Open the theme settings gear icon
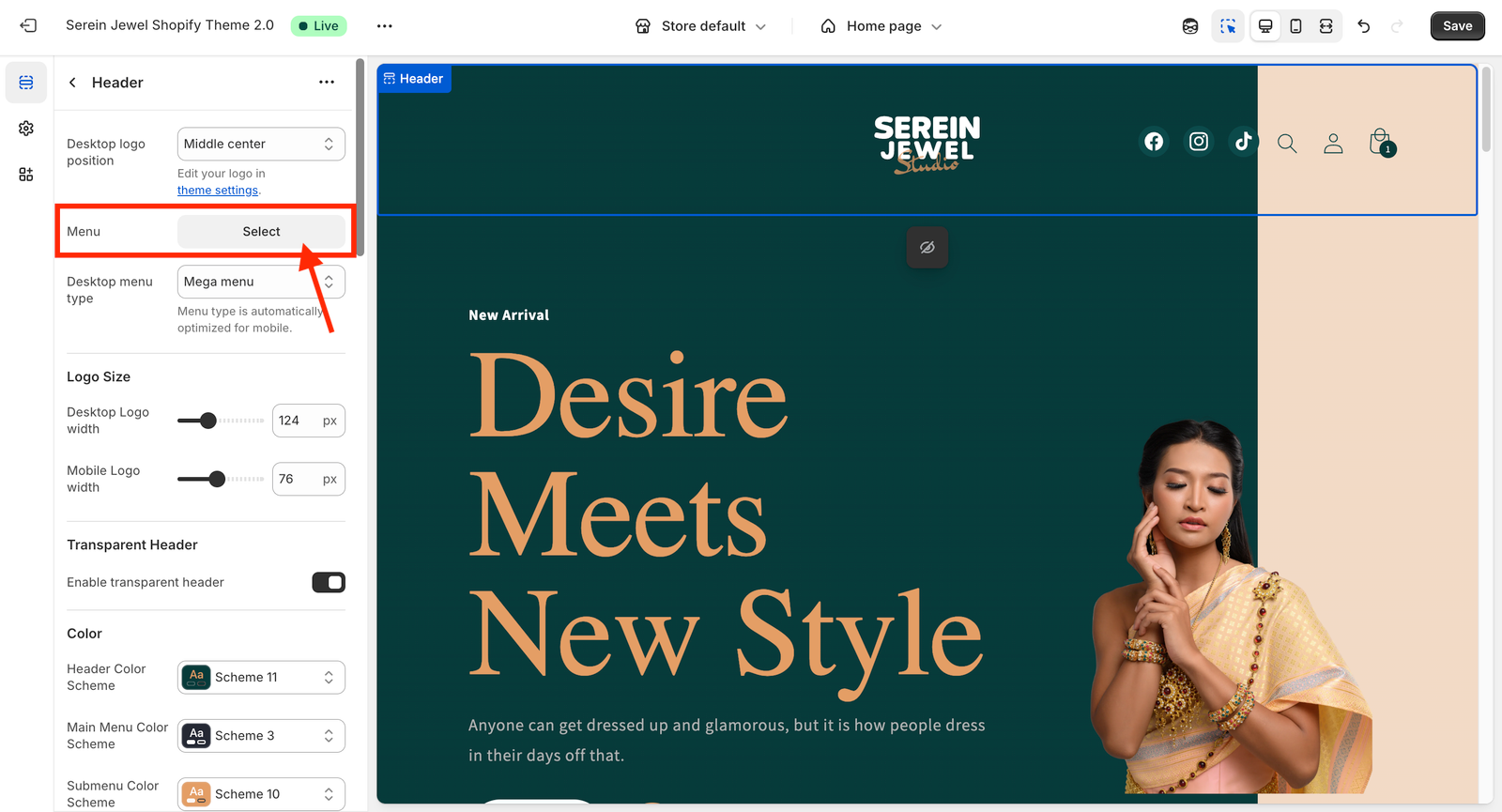 click(26, 129)
